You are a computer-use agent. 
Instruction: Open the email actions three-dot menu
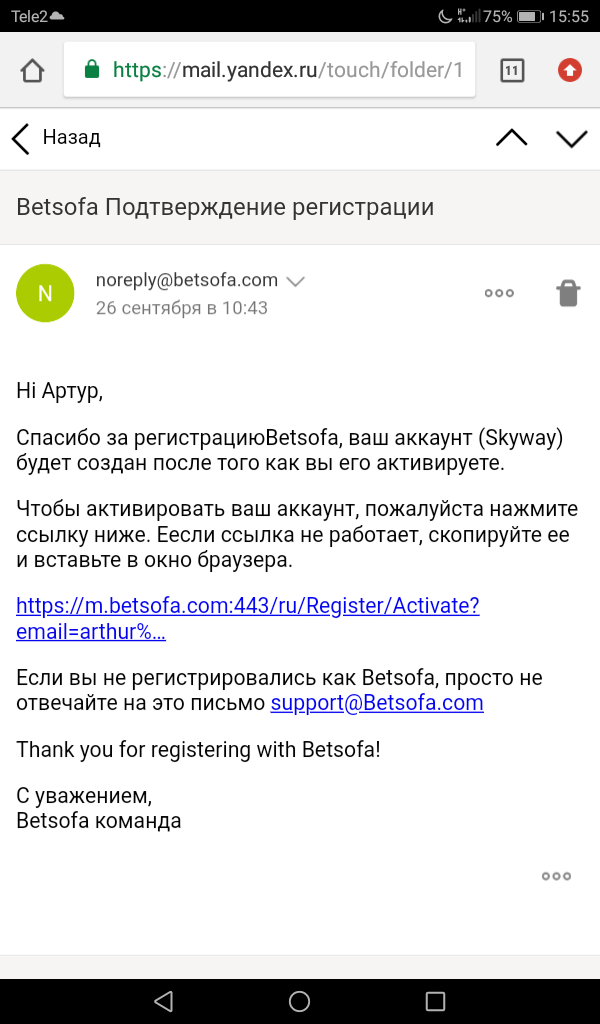[498, 293]
